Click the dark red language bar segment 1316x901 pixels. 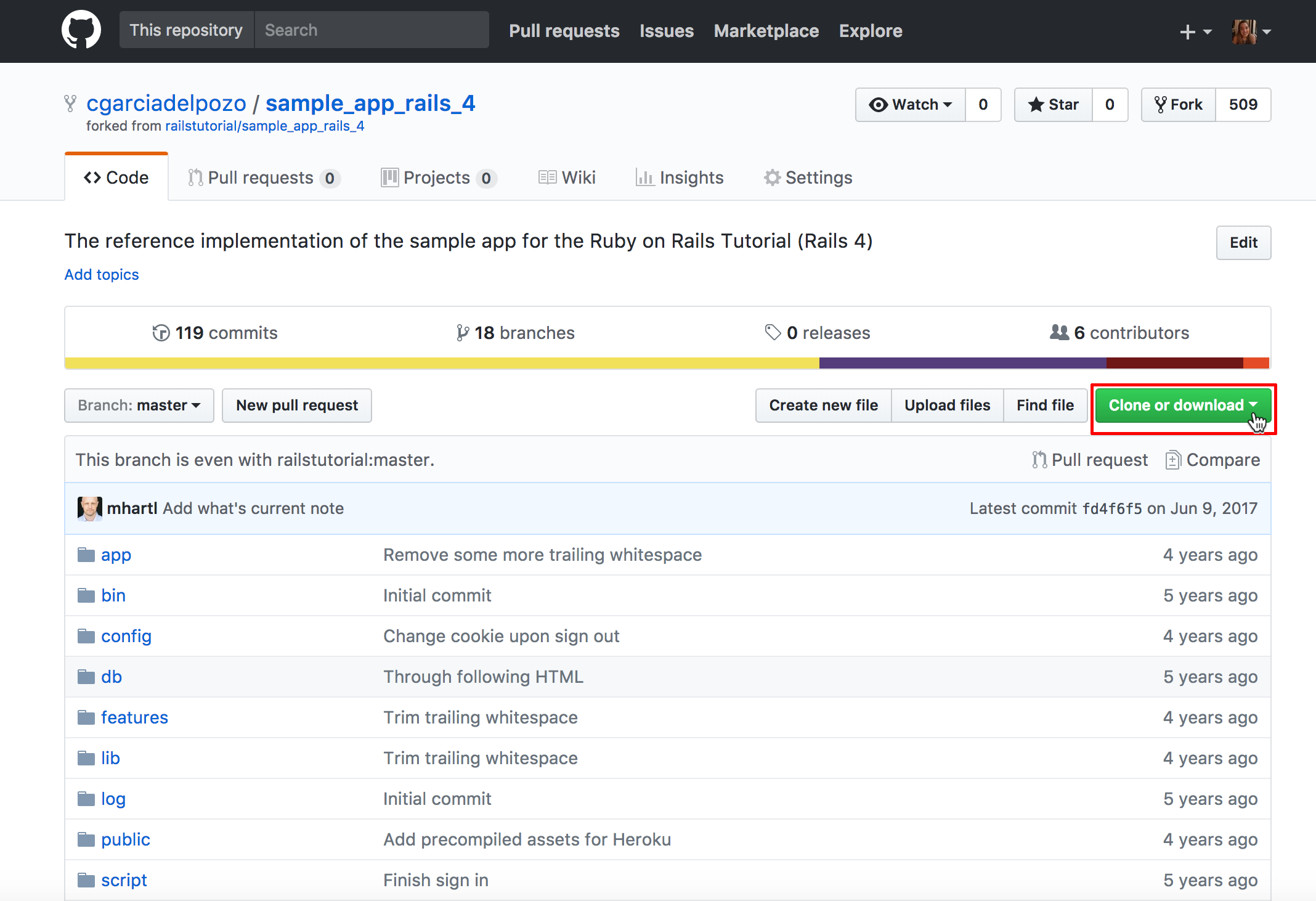[1175, 363]
